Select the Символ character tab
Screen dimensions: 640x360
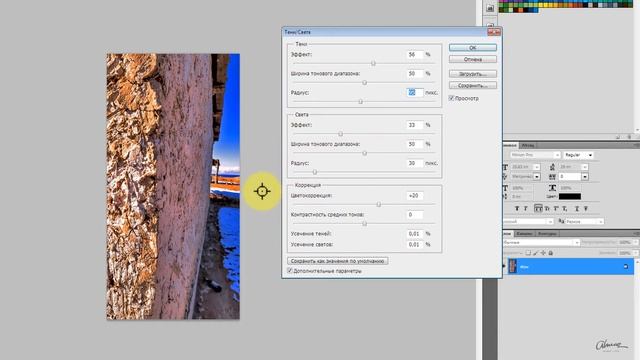(x=510, y=145)
